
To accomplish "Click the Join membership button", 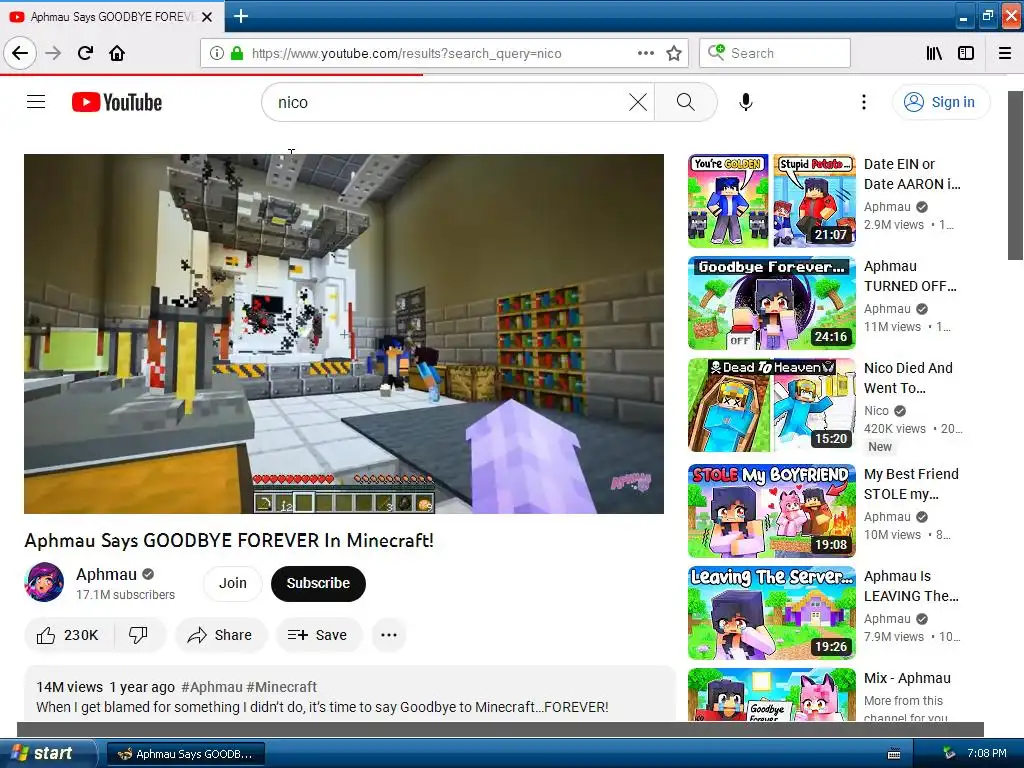I will [232, 583].
